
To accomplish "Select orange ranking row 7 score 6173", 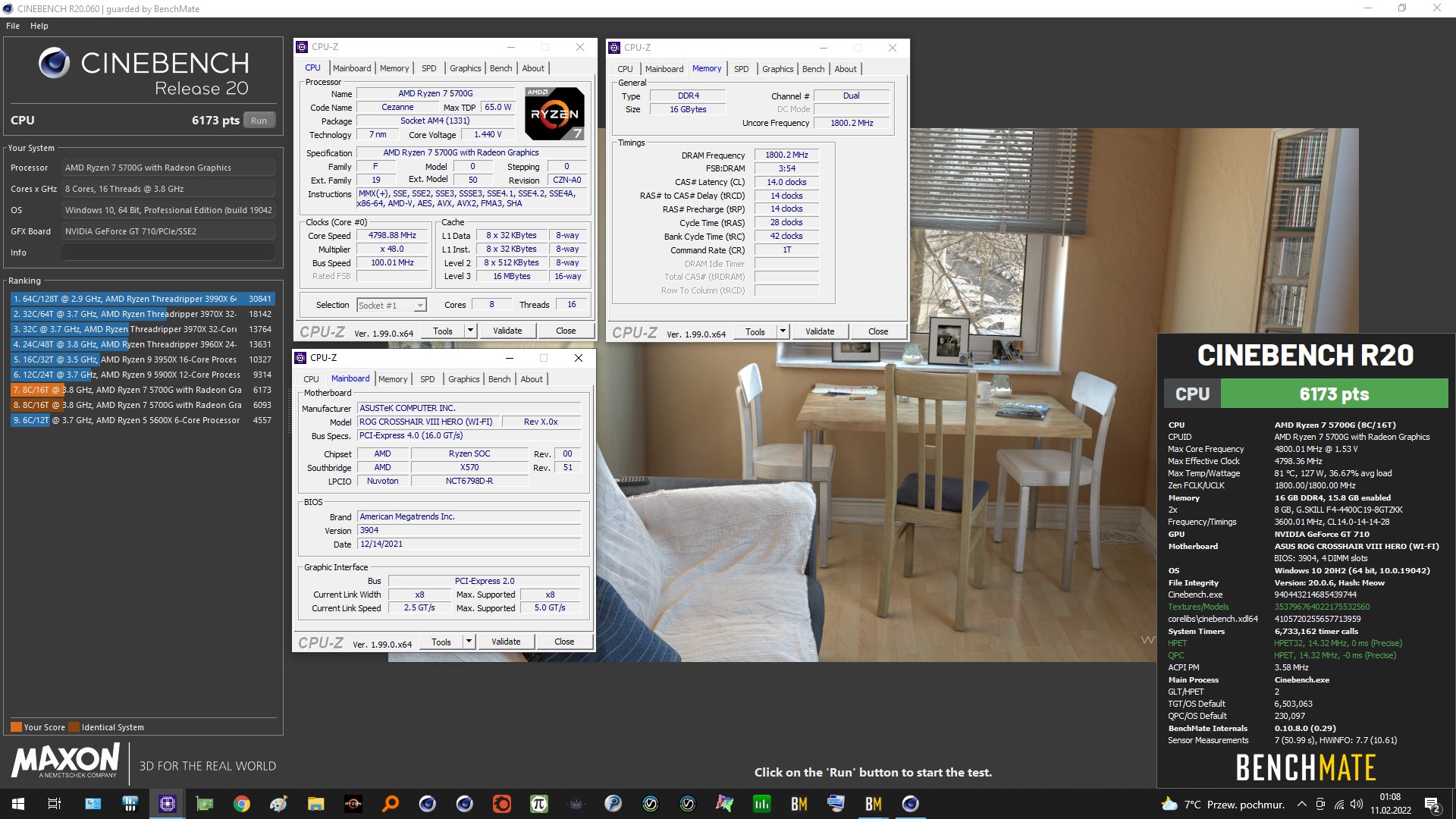I will tap(142, 390).
